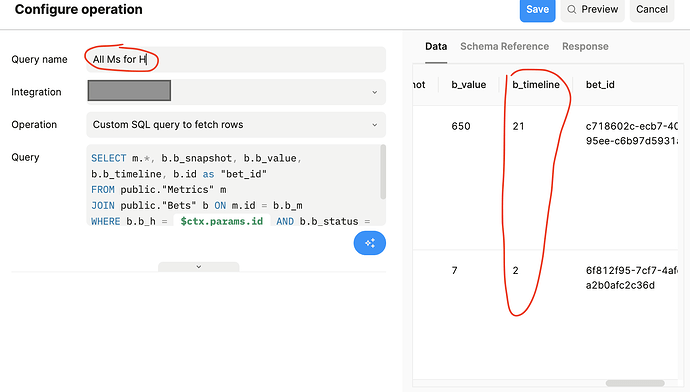Viewport: 690px width, 392px height.
Task: Click the horizontal scrollbar of the data table
Action: [x=635, y=383]
